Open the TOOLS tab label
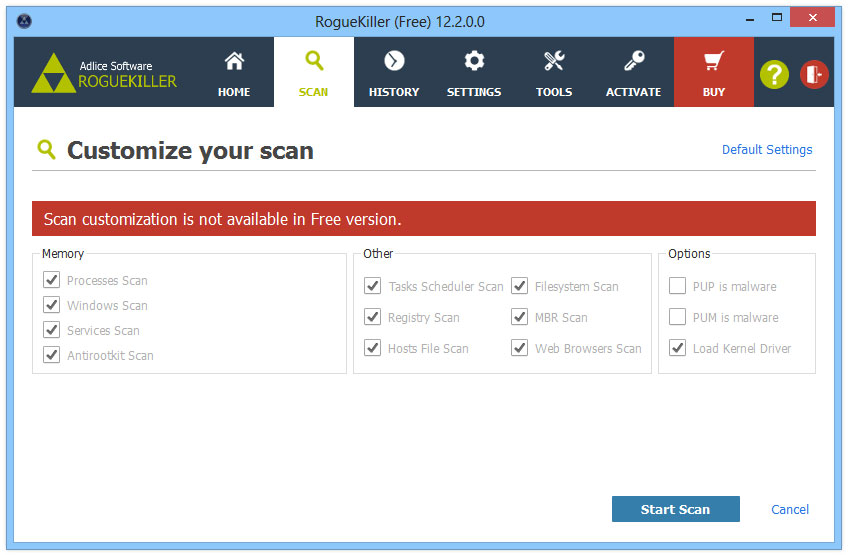This screenshot has height=555, width=848. pyautogui.click(x=554, y=92)
